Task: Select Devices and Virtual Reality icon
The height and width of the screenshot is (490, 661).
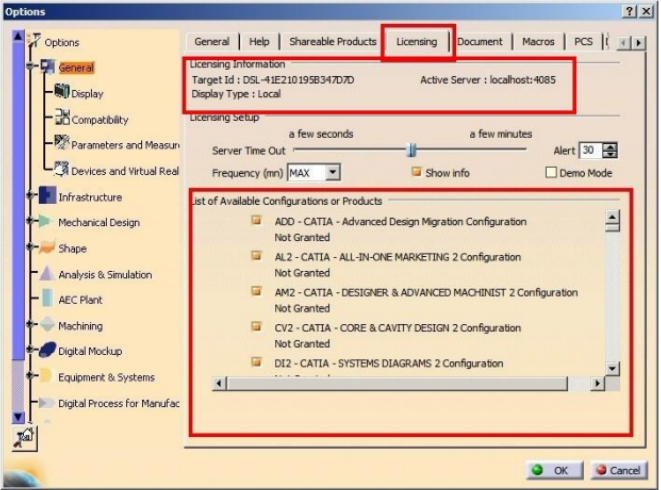Action: (61, 170)
